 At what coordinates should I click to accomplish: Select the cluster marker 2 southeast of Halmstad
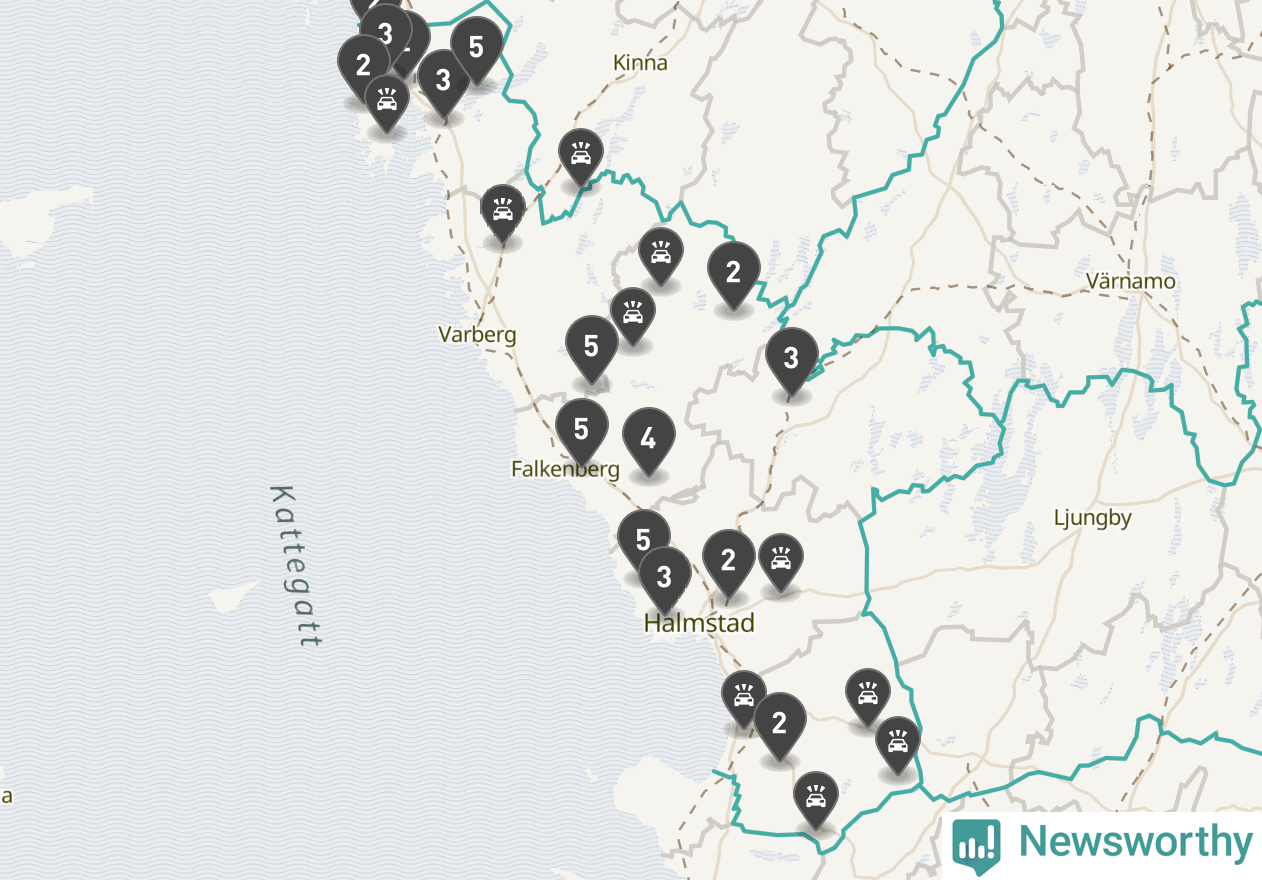tap(779, 723)
